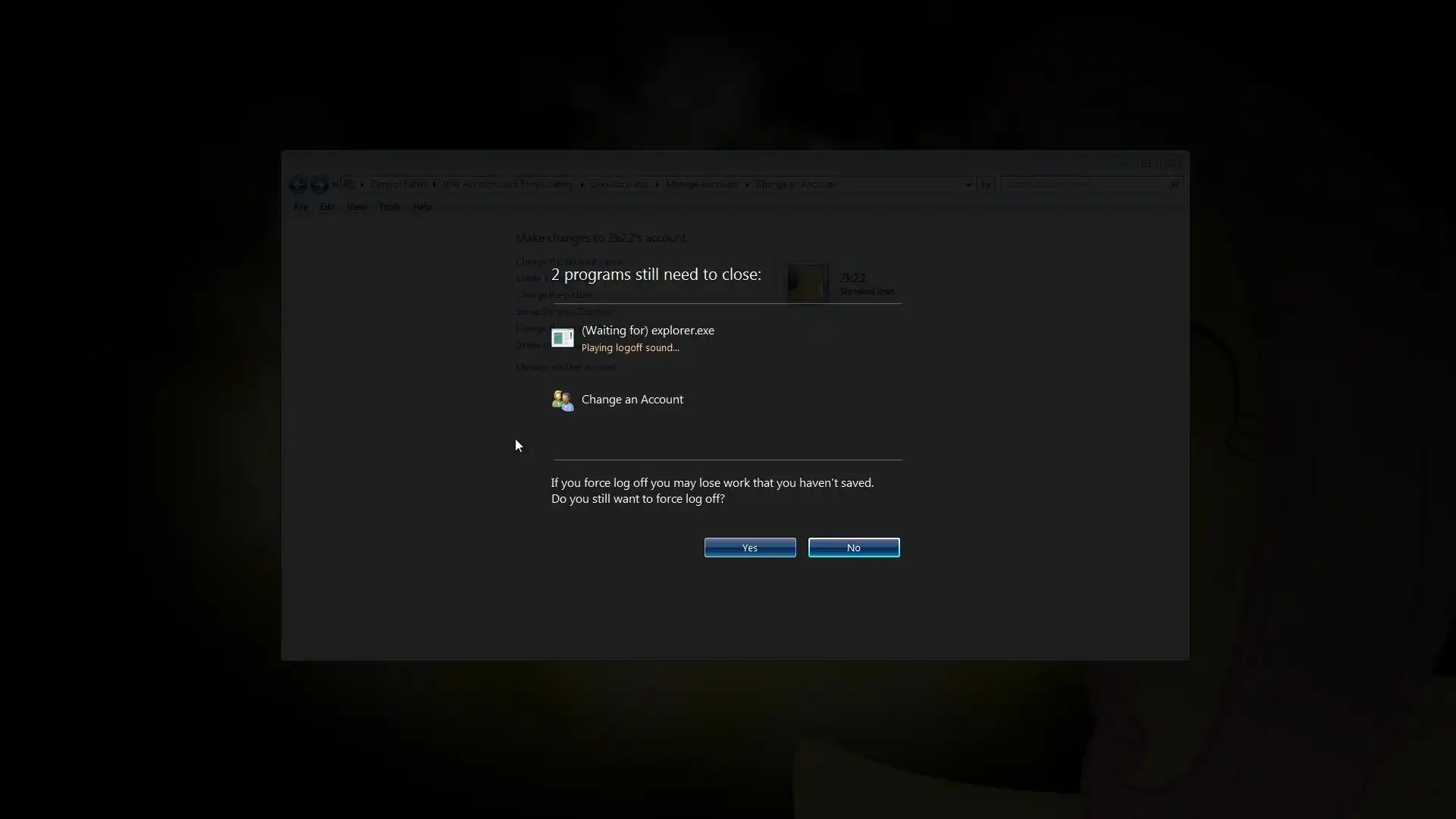Click the search magnifier icon
Image resolution: width=1456 pixels, height=819 pixels.
point(1173,184)
